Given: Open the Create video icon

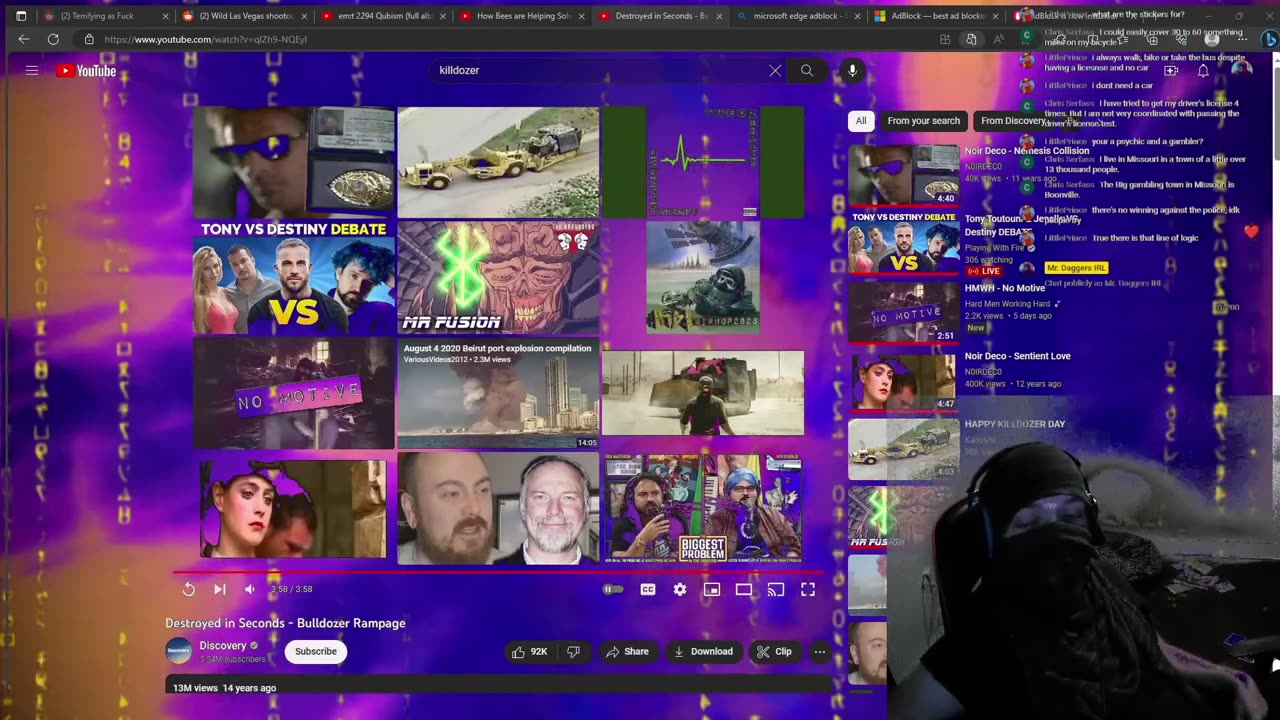Looking at the screenshot, I should pos(1171,71).
